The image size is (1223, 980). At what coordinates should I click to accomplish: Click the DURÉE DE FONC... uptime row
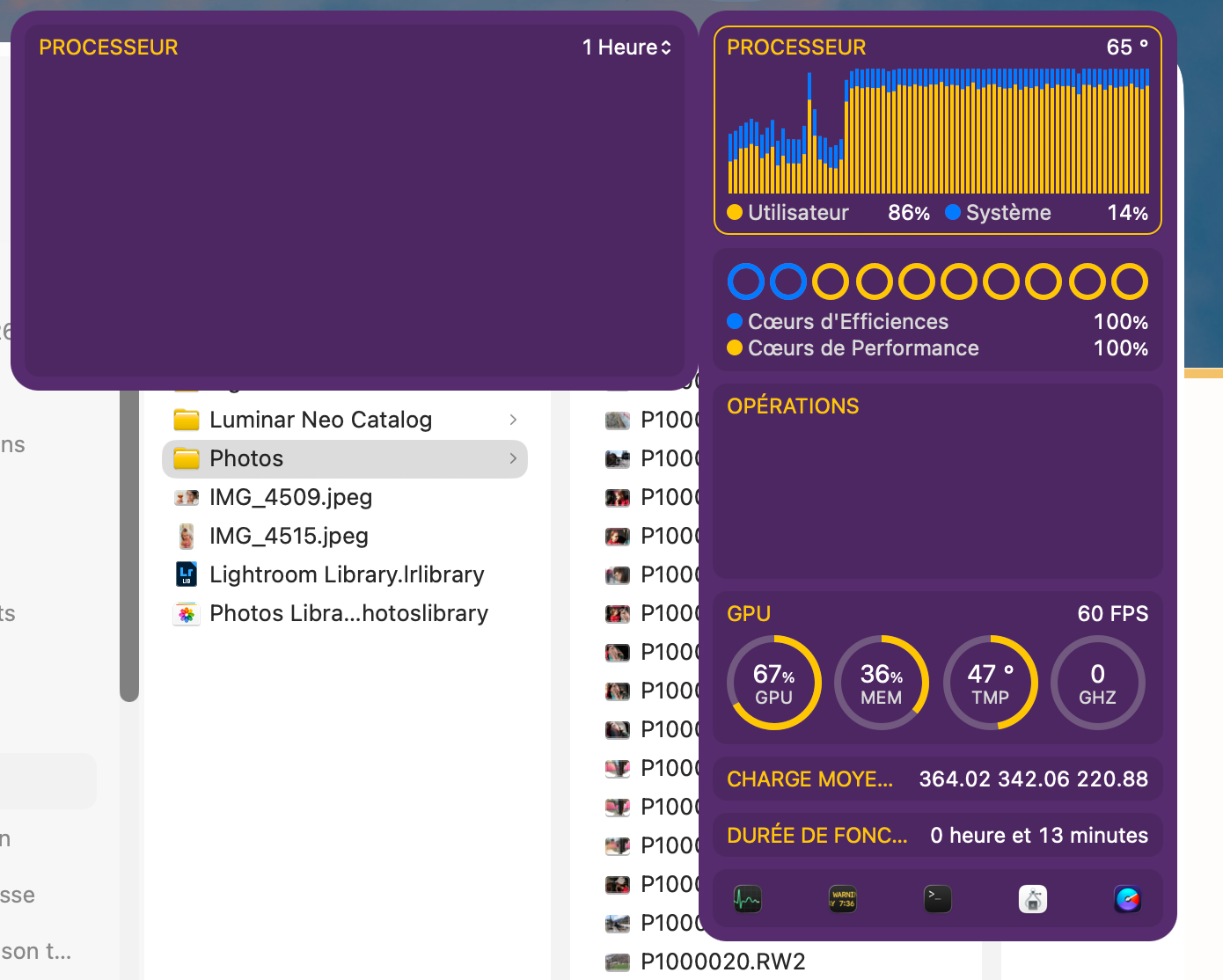coord(937,835)
